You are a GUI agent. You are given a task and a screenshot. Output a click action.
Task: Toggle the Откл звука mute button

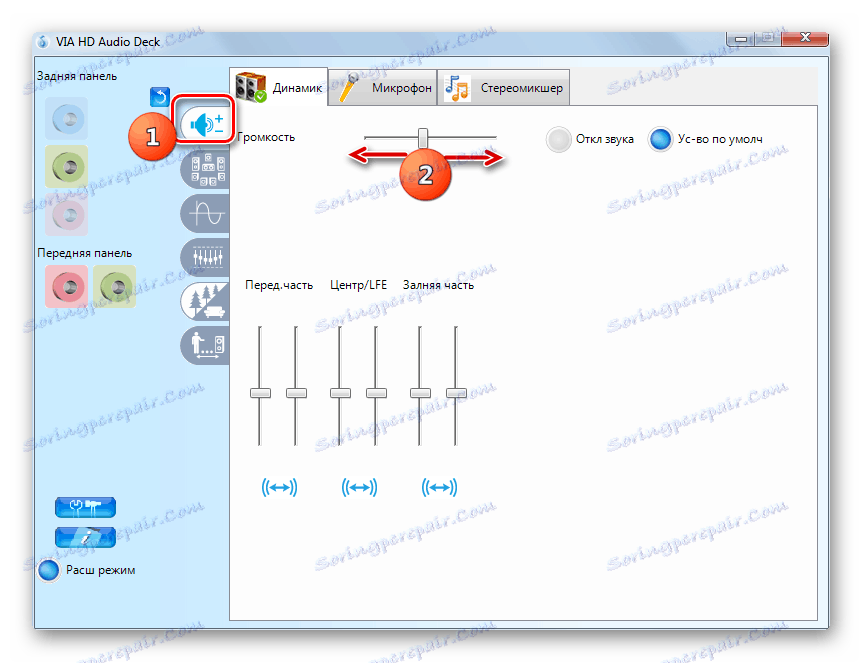click(x=558, y=139)
